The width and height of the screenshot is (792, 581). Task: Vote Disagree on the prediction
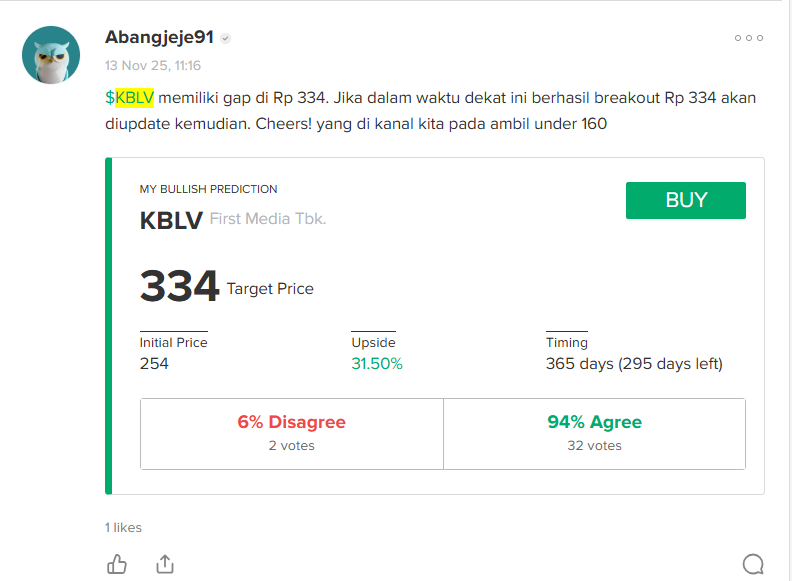(291, 433)
